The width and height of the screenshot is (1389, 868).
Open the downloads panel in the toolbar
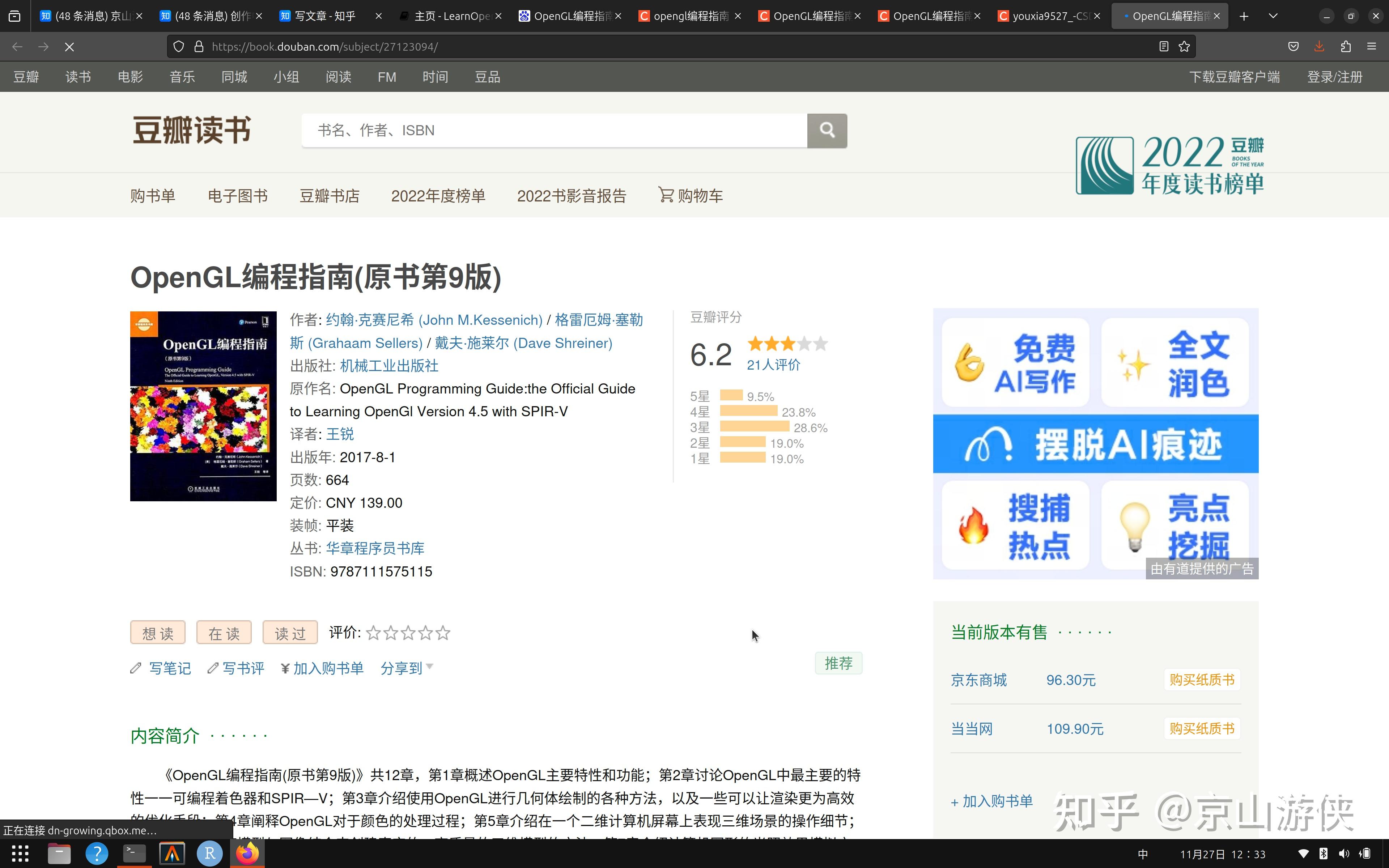click(x=1319, y=47)
